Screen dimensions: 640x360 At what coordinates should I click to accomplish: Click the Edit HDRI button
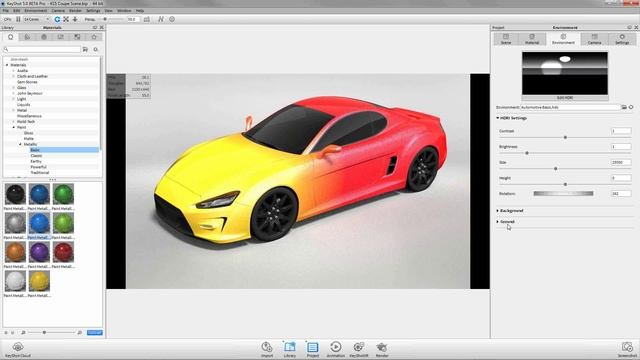click(565, 98)
